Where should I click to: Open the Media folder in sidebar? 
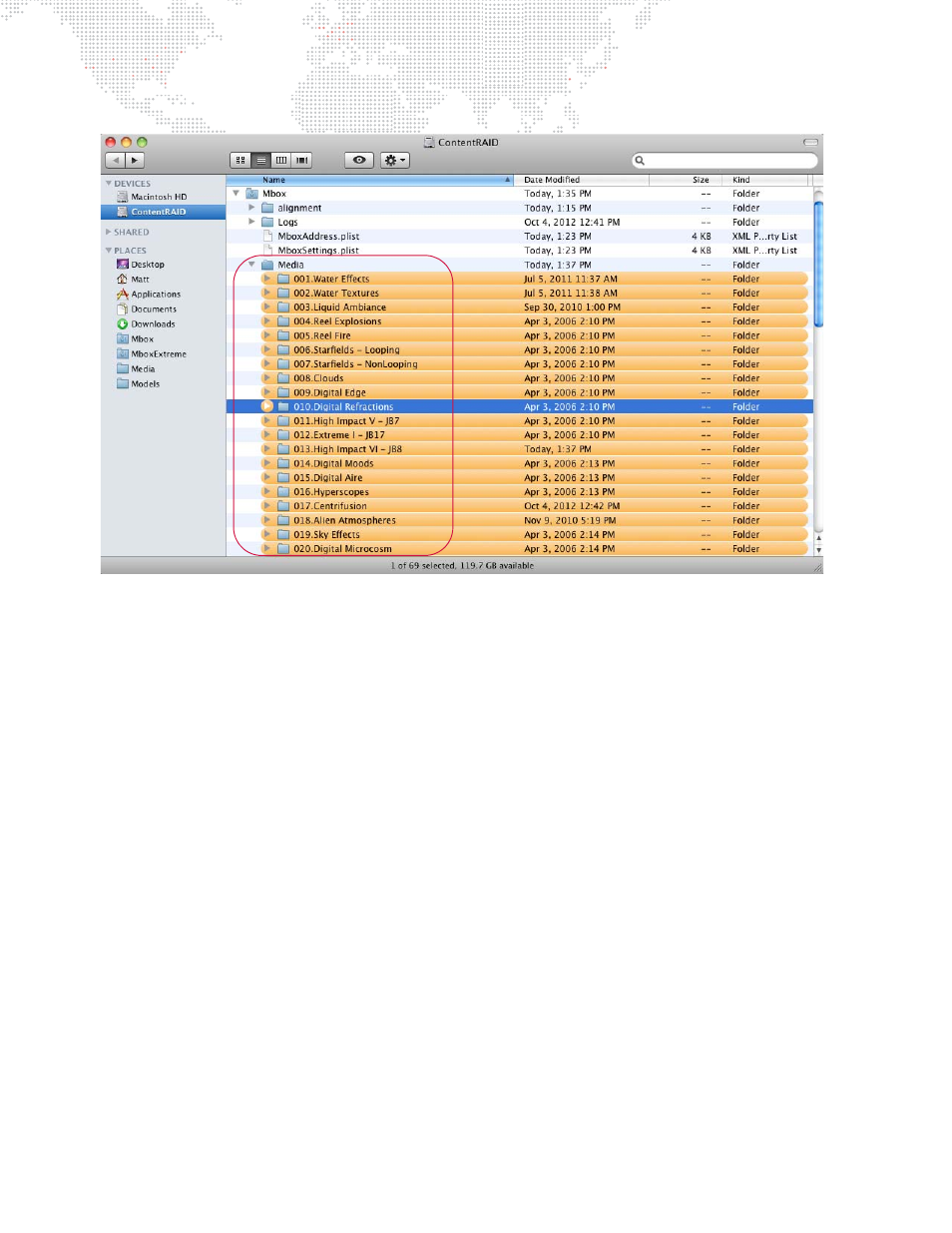[136, 369]
